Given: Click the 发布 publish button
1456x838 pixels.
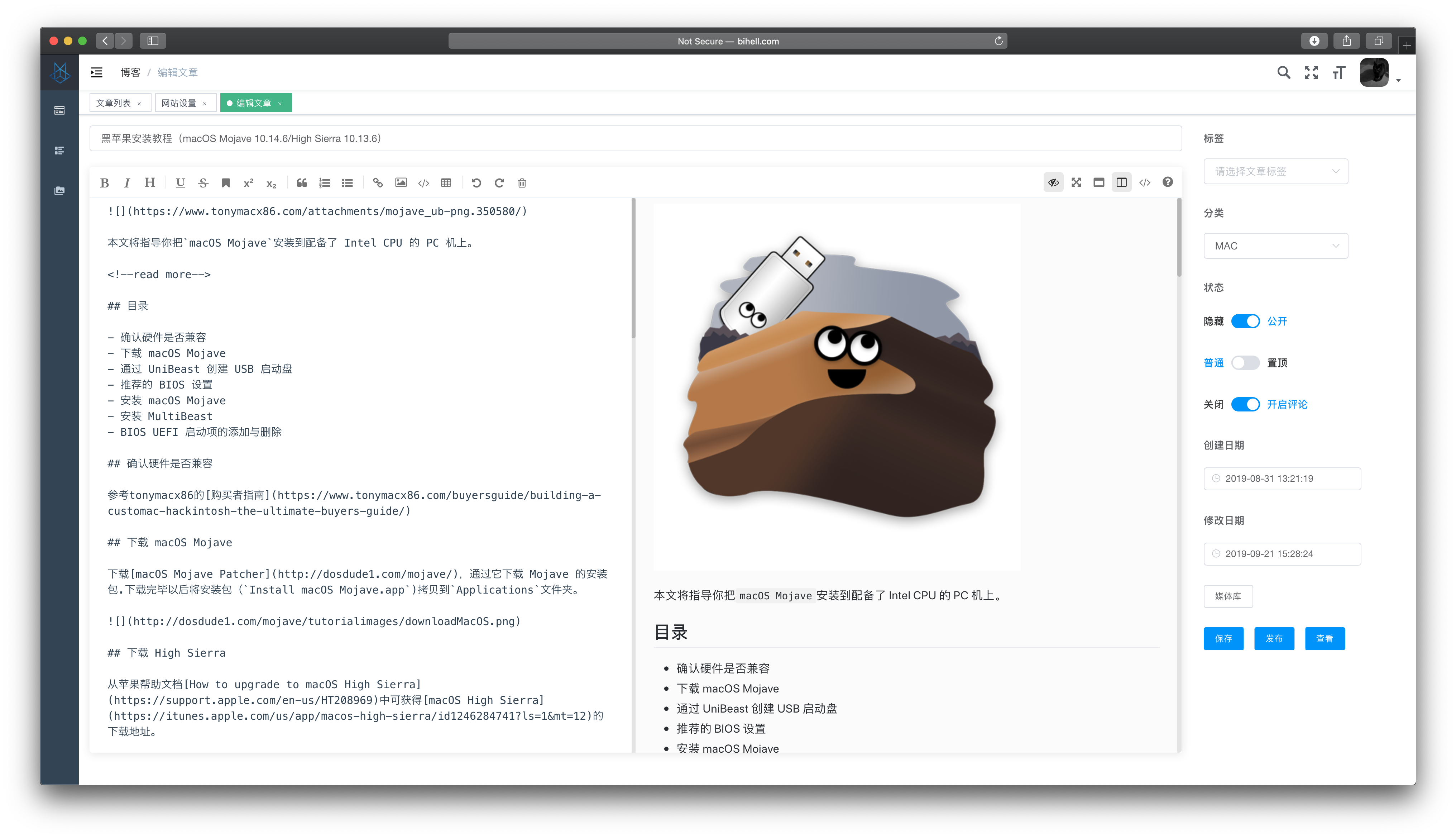Looking at the screenshot, I should (1274, 638).
